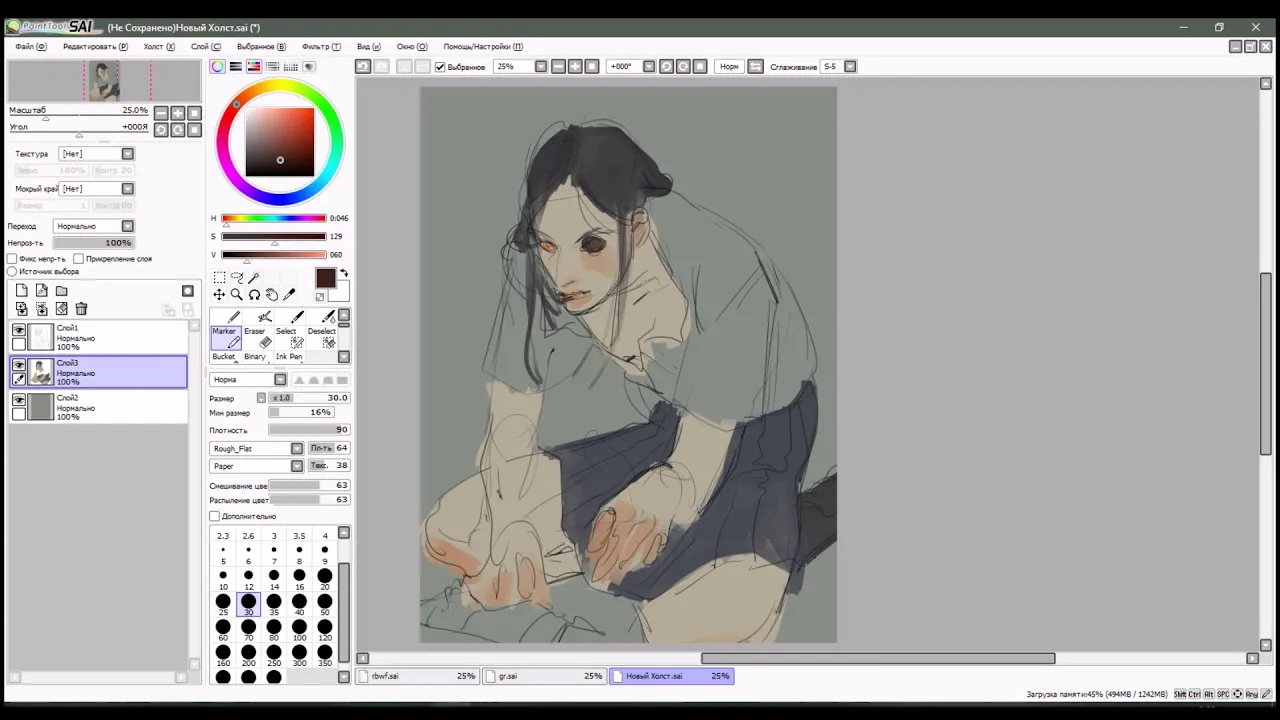Open the Холст menu
This screenshot has height=720, width=1280.
pyautogui.click(x=159, y=47)
